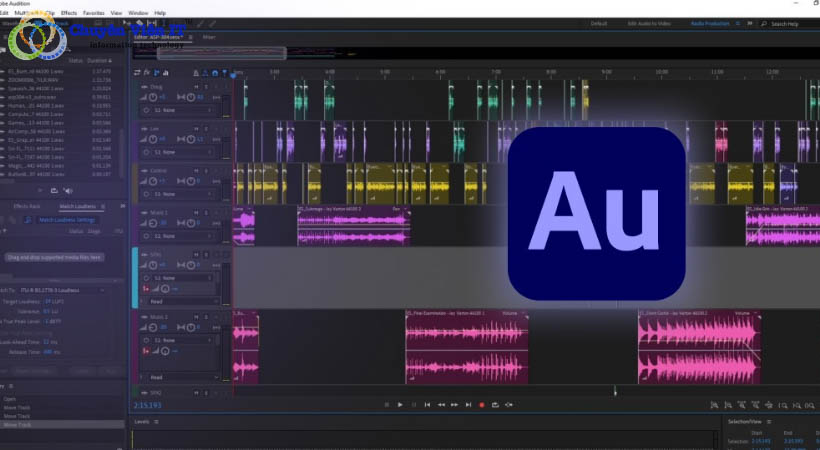Show the Inputs/Outputs track controls icon
820x450 pixels.
coord(138,73)
